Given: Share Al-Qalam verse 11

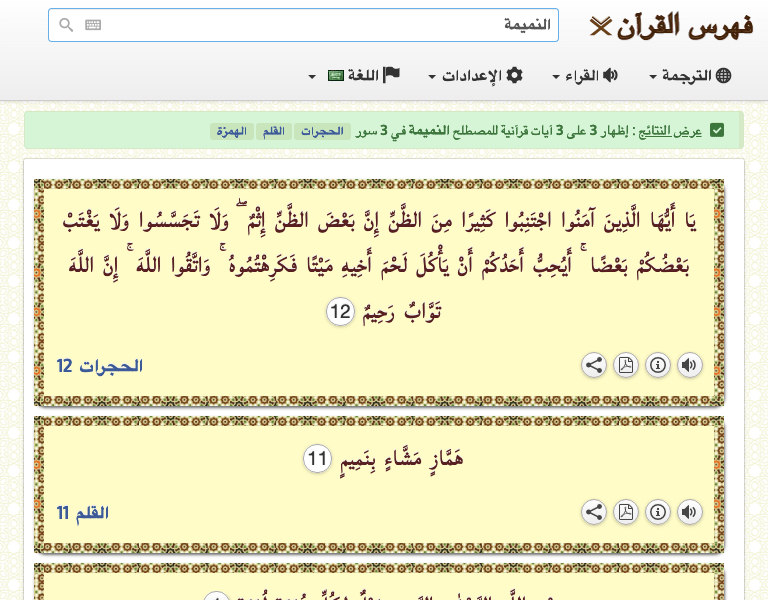Looking at the screenshot, I should pyautogui.click(x=594, y=512).
